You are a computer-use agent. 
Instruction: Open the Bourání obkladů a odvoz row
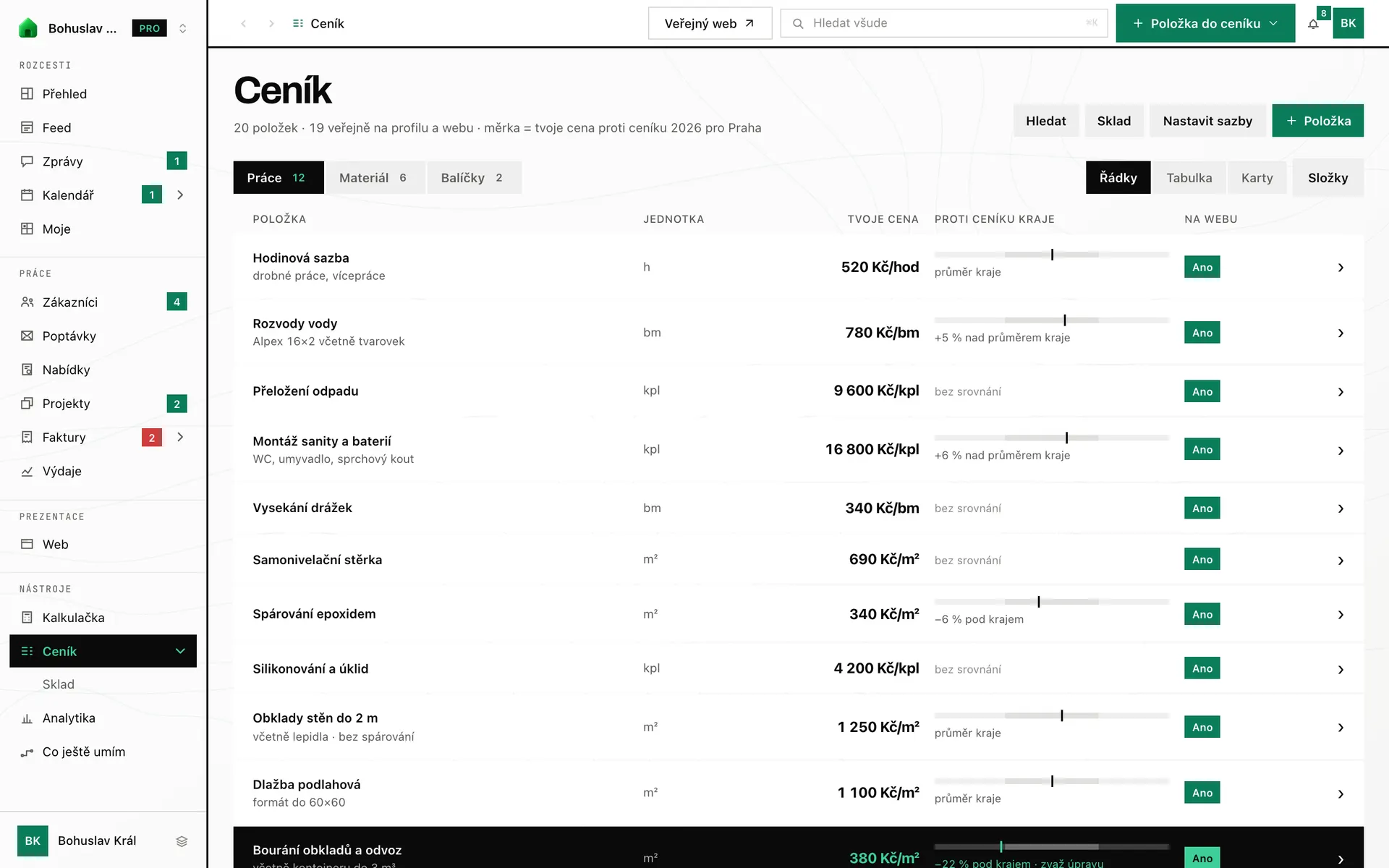798,848
